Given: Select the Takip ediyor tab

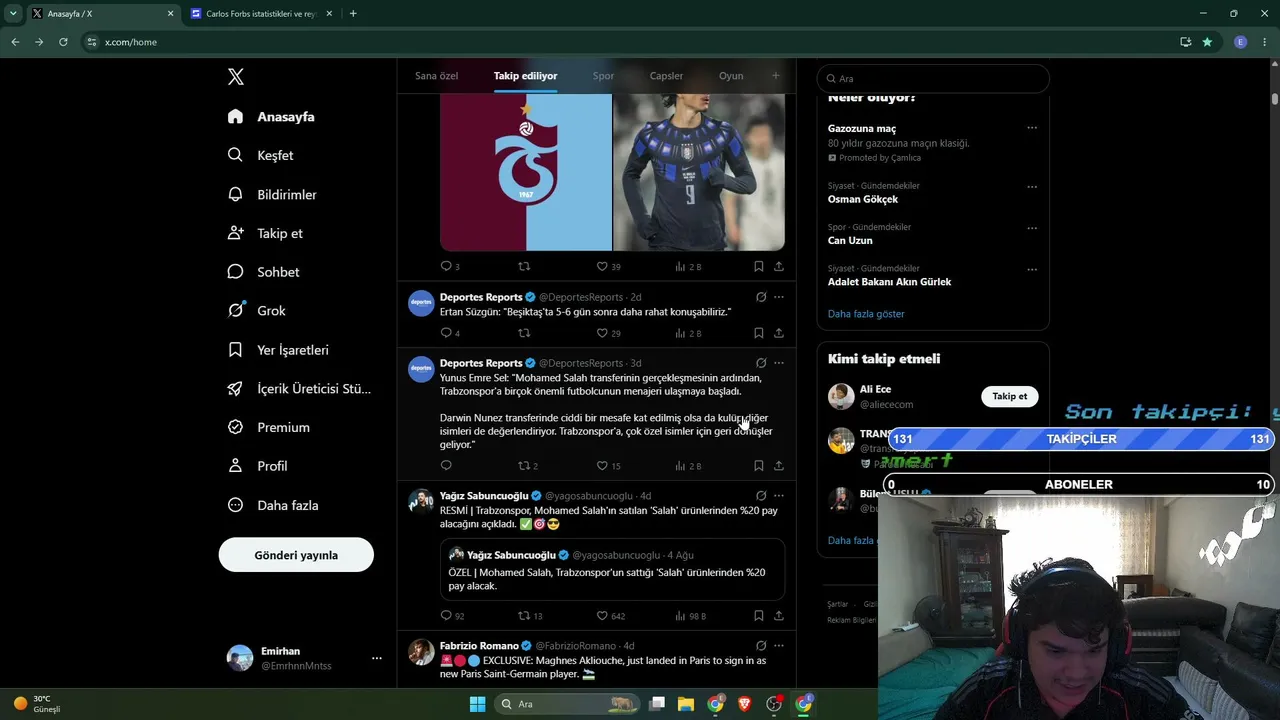Looking at the screenshot, I should [525, 76].
